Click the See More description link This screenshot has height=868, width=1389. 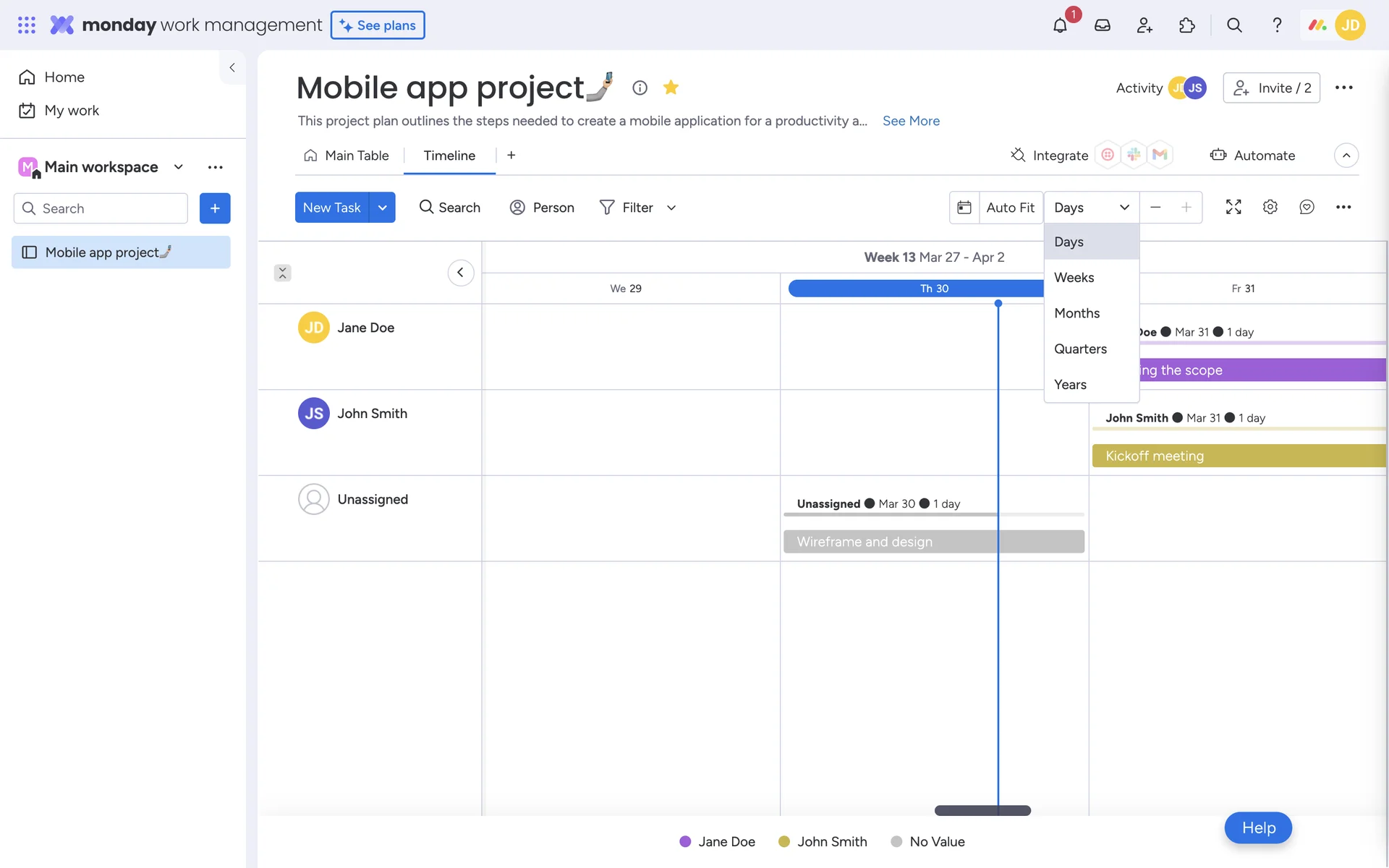(x=911, y=121)
